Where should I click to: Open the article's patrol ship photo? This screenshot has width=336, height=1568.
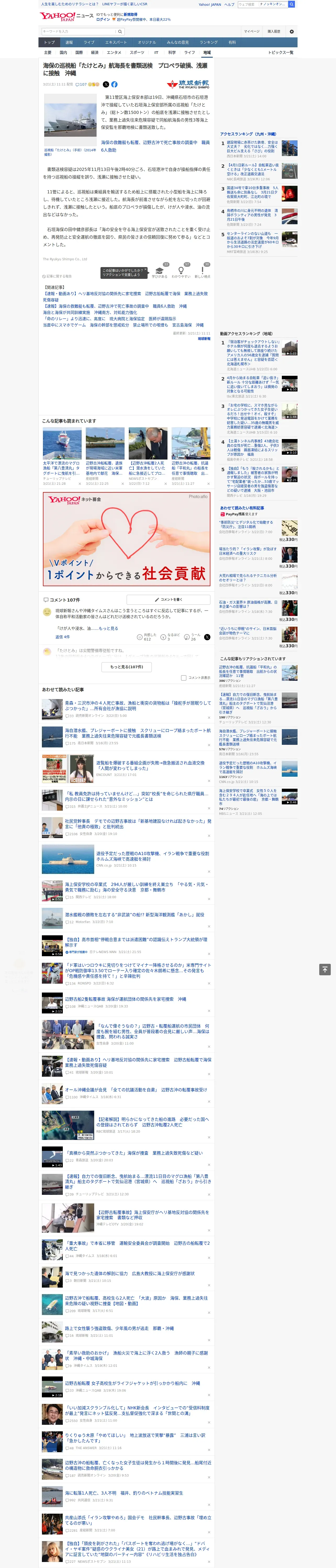pyautogui.click(x=70, y=120)
